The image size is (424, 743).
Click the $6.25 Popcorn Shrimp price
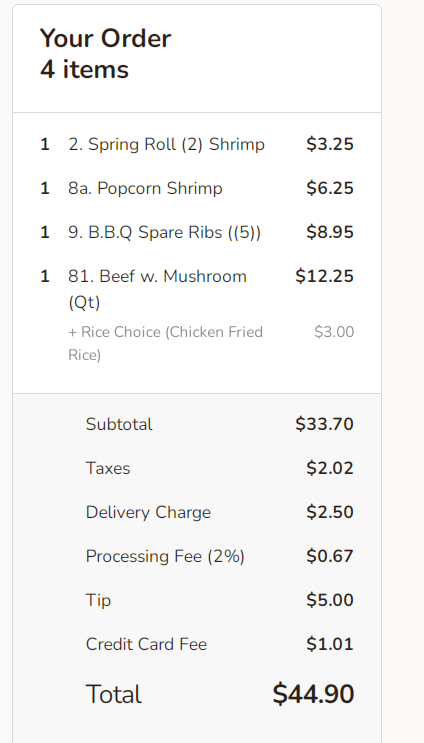point(330,189)
